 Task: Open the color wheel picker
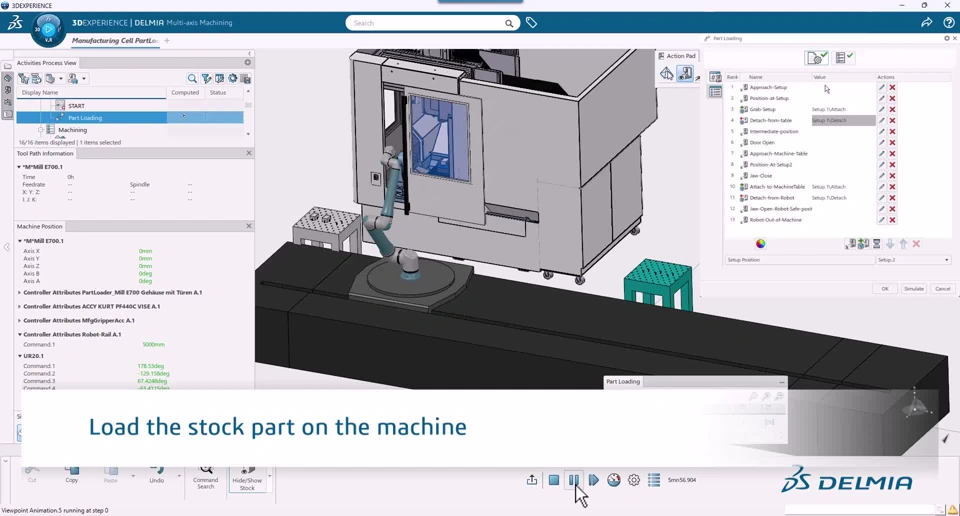[x=760, y=244]
